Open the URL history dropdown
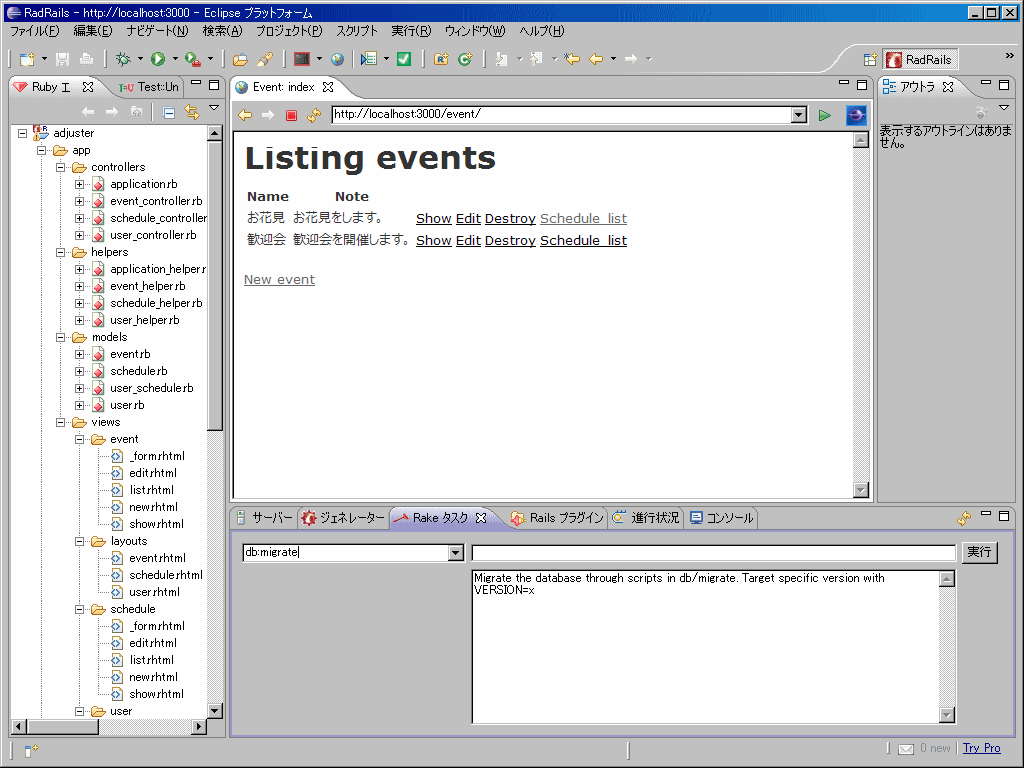 pyautogui.click(x=798, y=115)
